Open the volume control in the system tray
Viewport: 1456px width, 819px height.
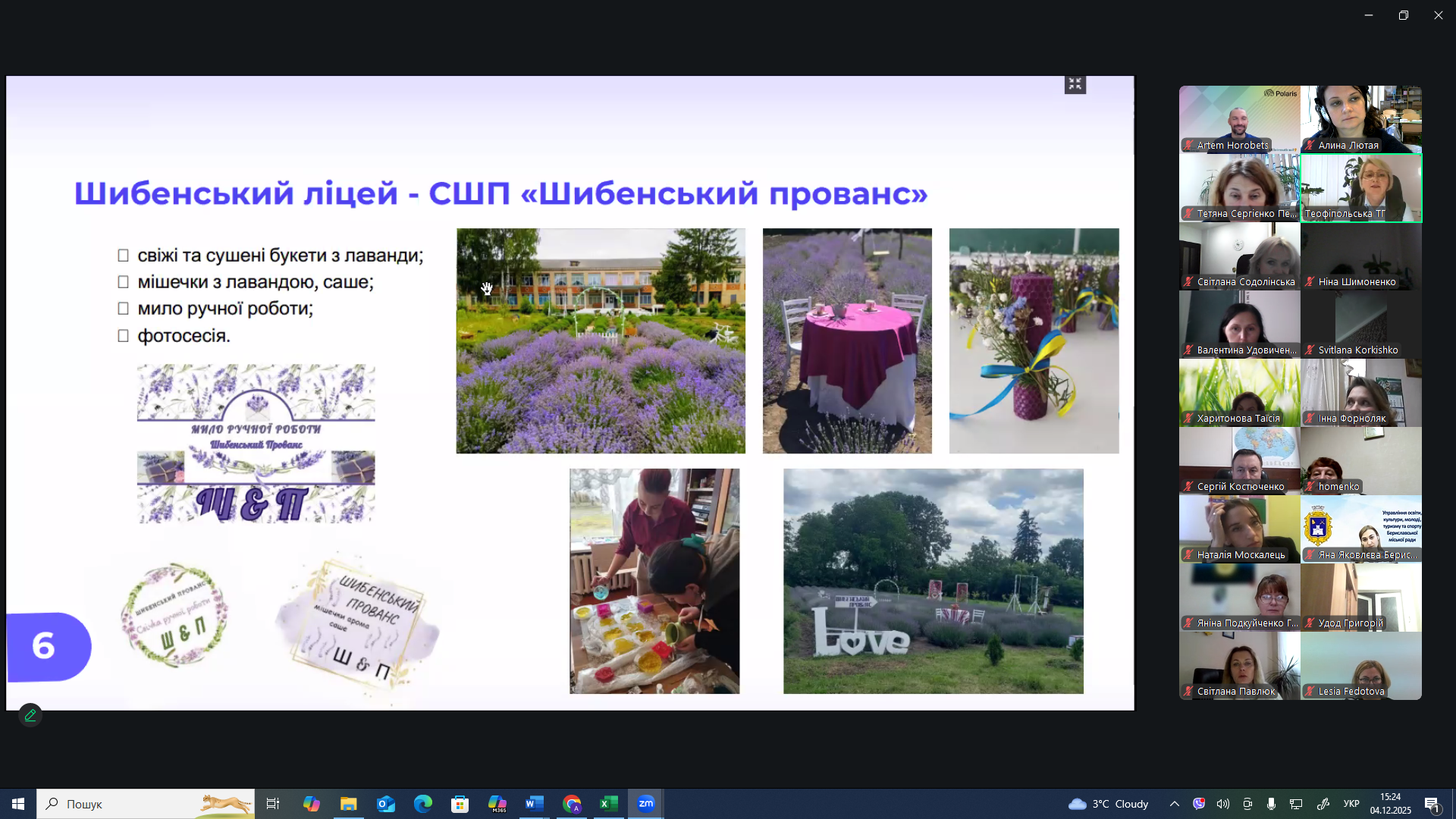tap(1222, 804)
